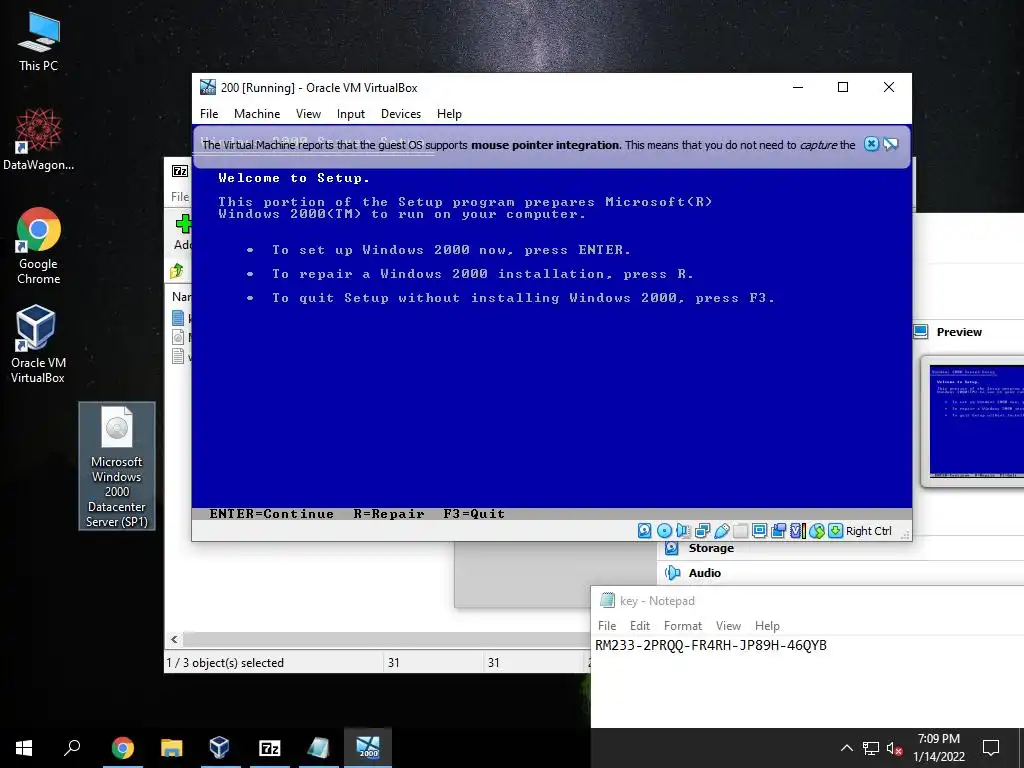Click the product key text in Notepad
This screenshot has height=768, width=1024.
pos(711,645)
